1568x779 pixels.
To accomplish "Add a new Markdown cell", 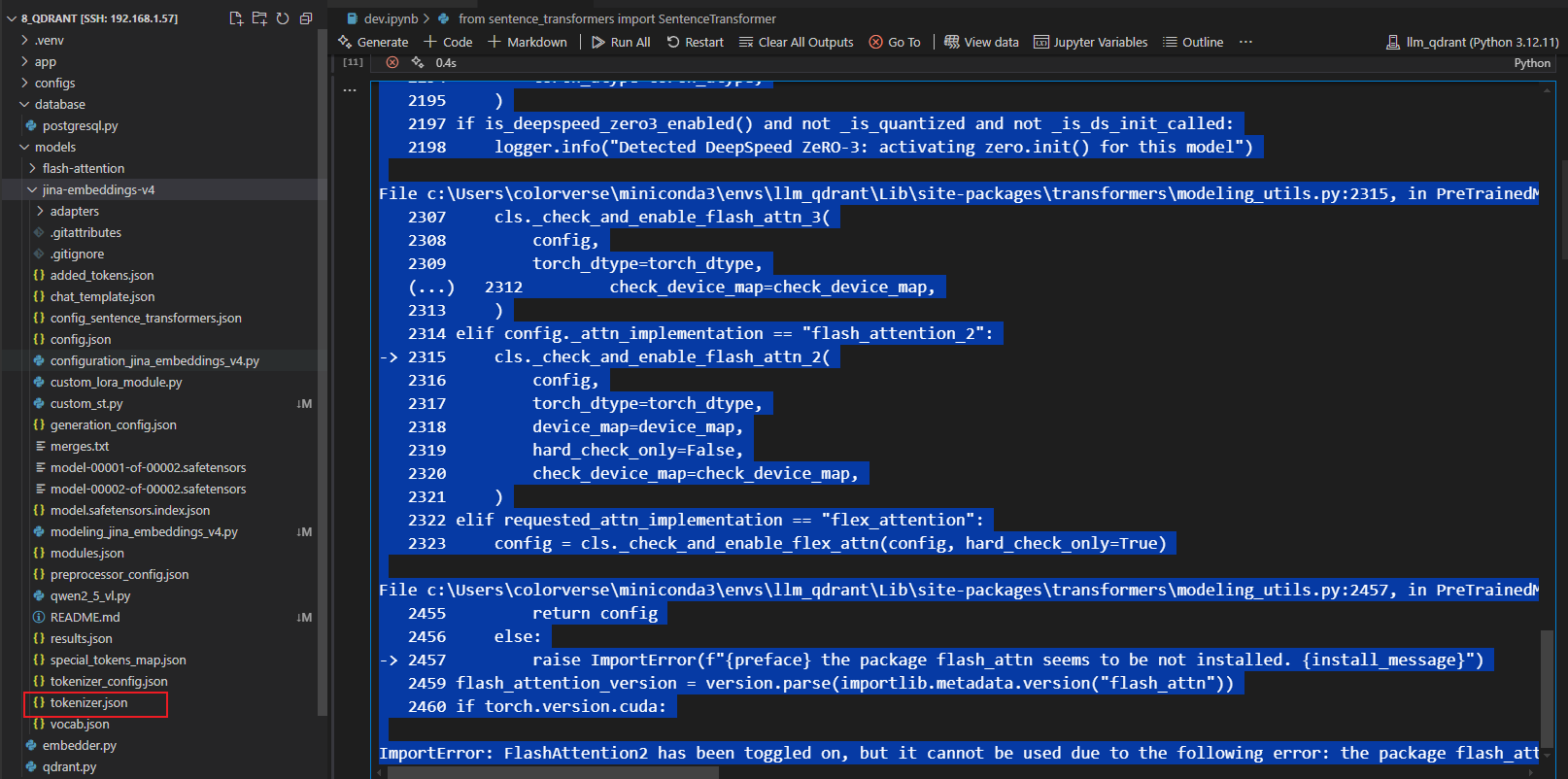I will [x=527, y=42].
